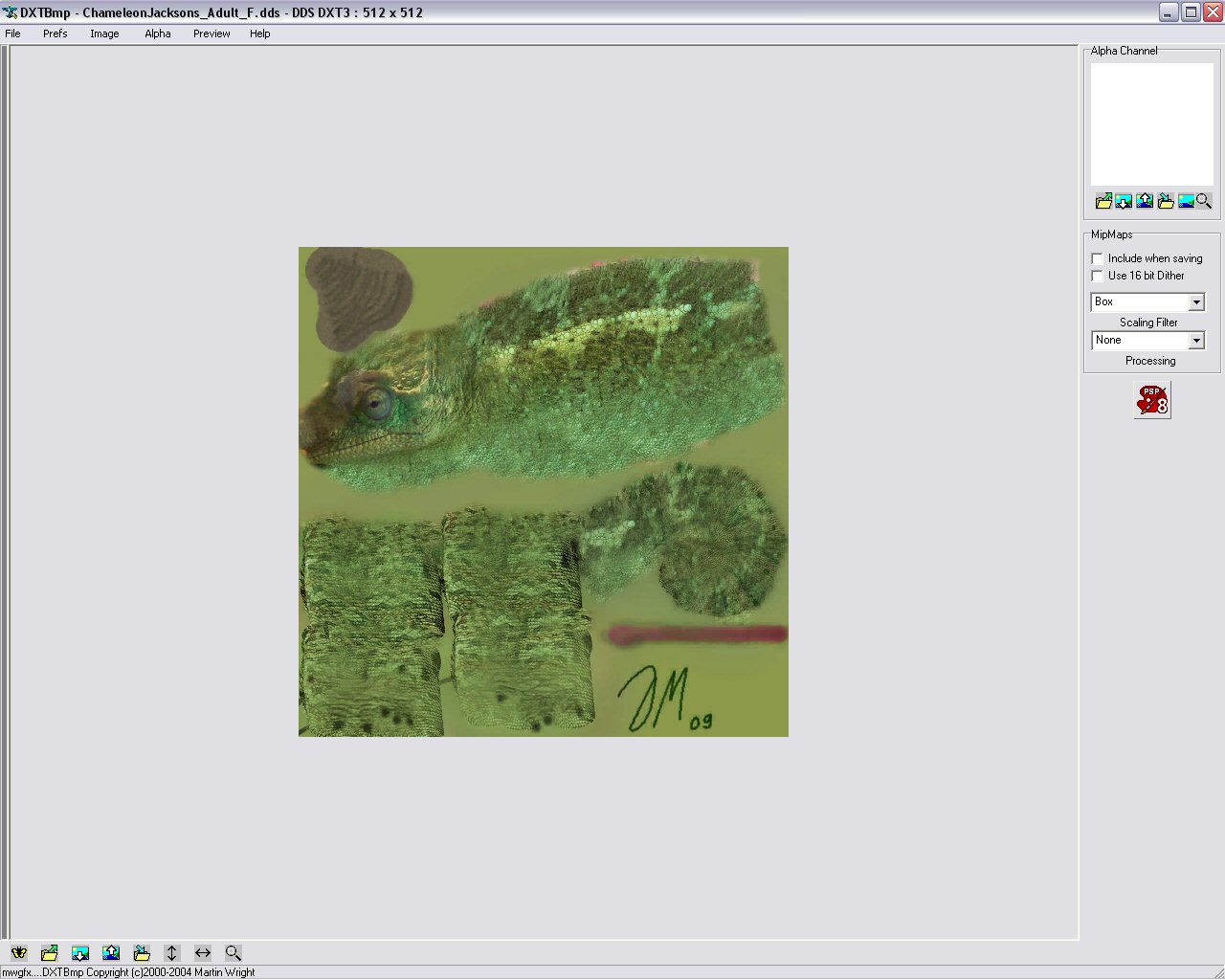Click the butterfly icon in bottom toolbar
Image resolution: width=1225 pixels, height=980 pixels.
(x=19, y=953)
